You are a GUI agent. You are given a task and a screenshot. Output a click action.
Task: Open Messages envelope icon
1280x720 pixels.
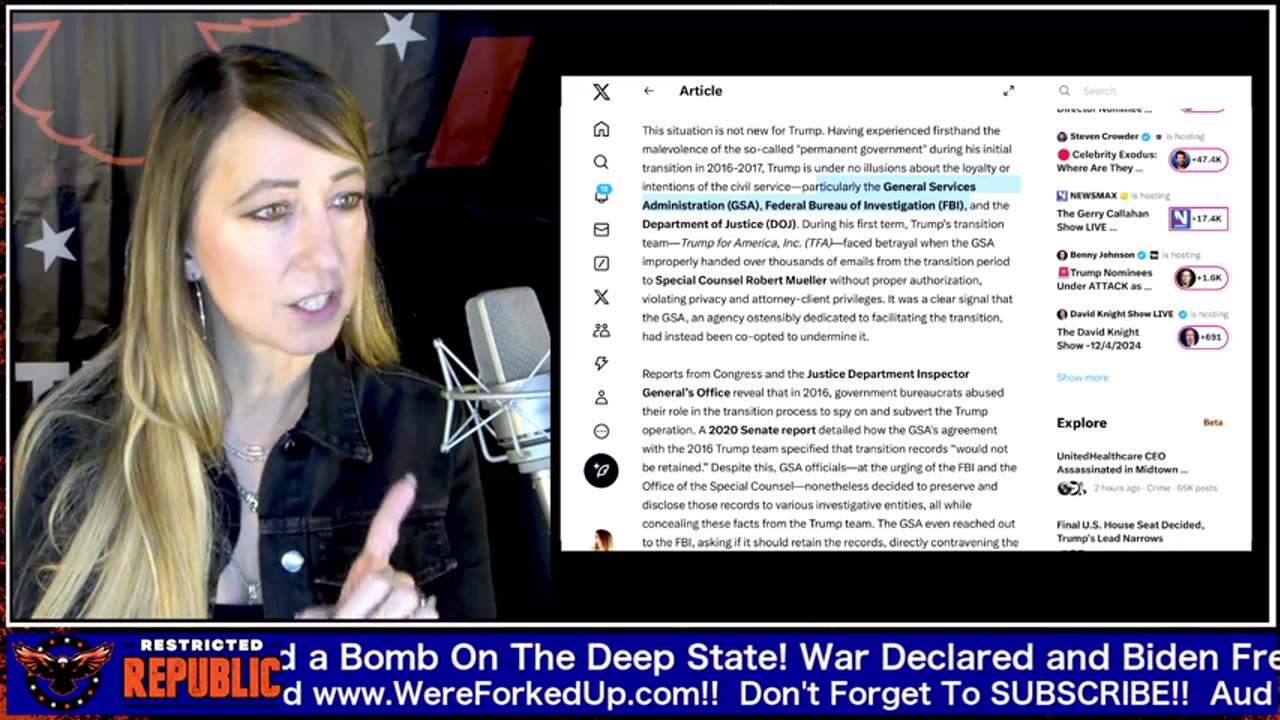[x=601, y=230]
